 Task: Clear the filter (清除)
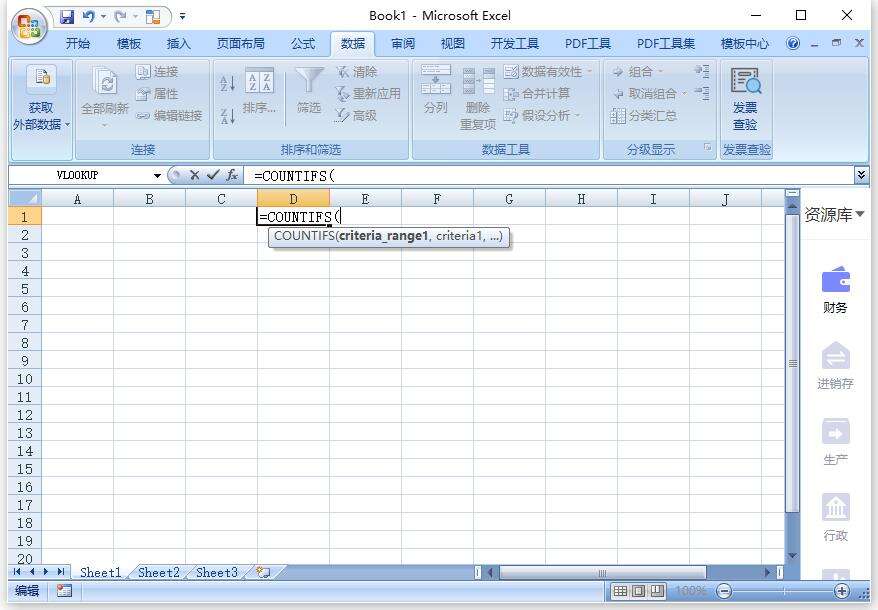(356, 72)
